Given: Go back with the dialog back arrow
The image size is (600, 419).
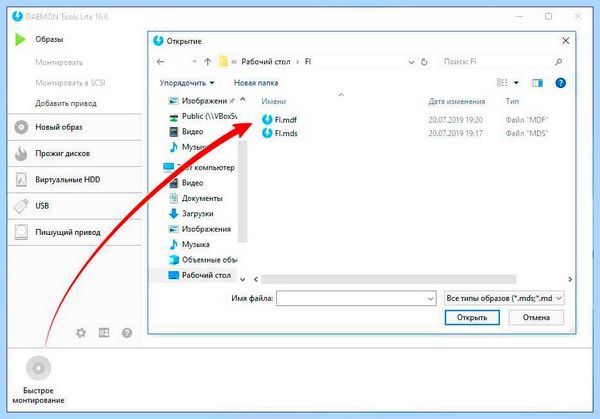Looking at the screenshot, I should [160, 62].
